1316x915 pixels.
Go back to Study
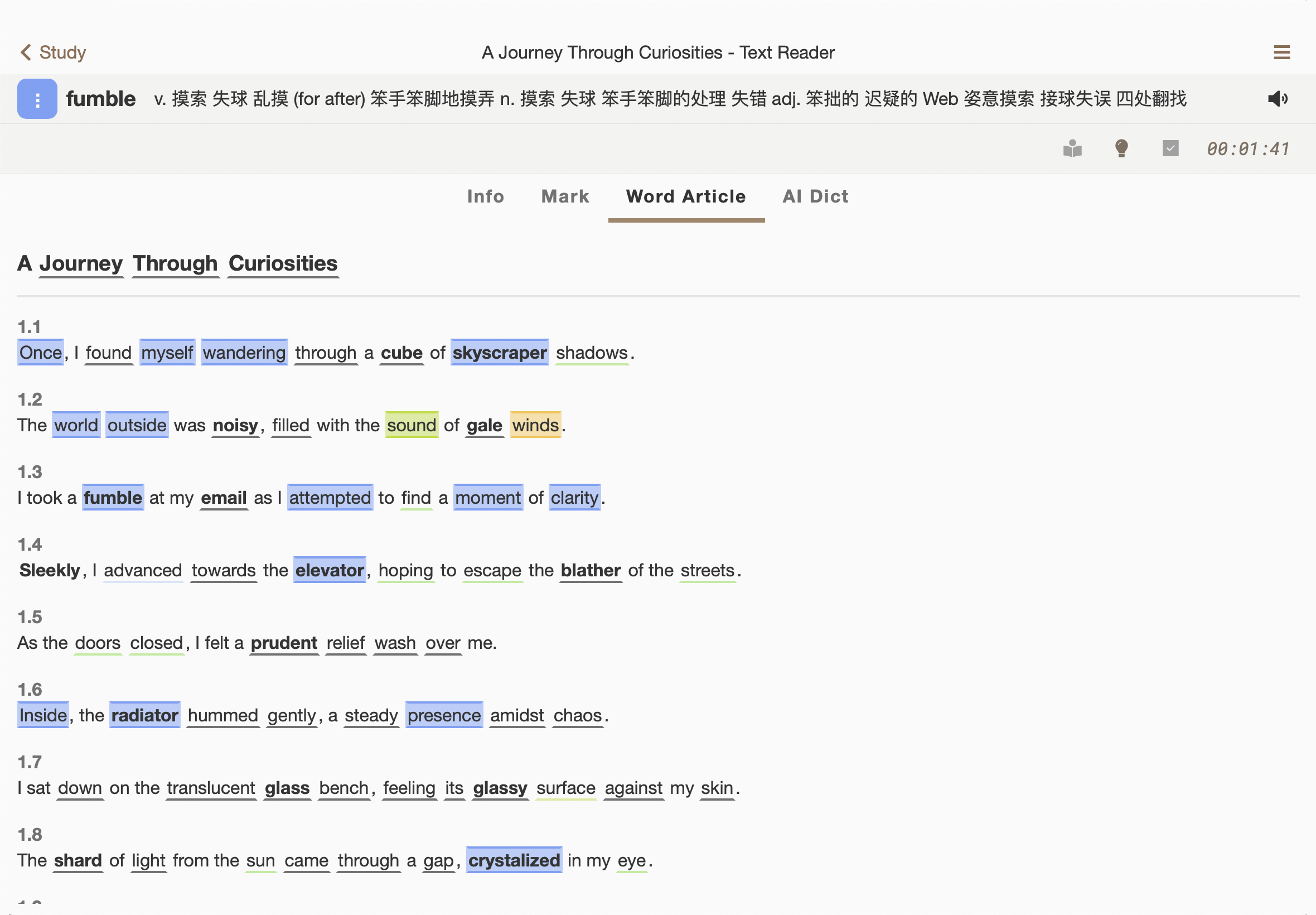pyautogui.click(x=53, y=52)
